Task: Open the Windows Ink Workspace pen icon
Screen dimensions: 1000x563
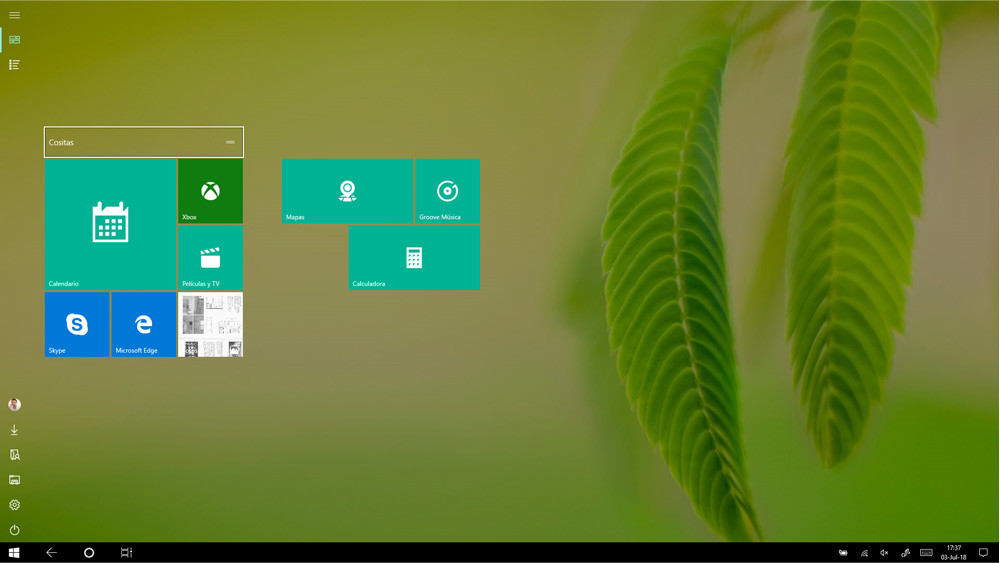Action: coord(905,553)
